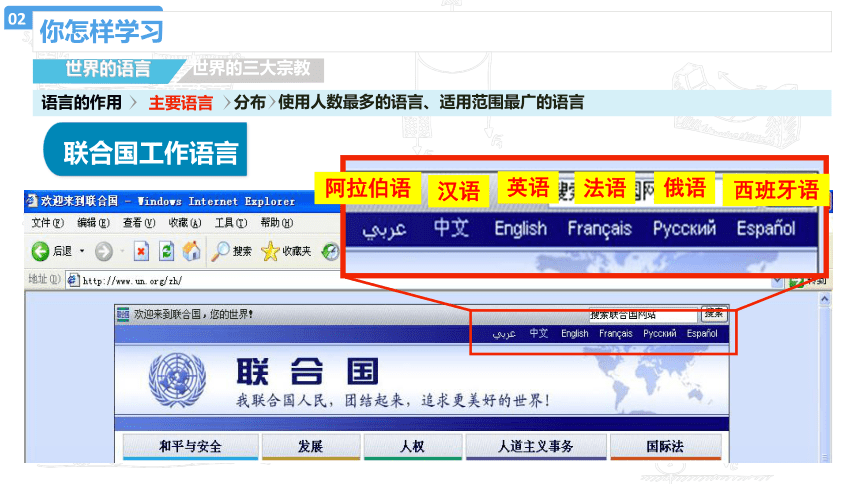Open the 收藏(A) menu
This screenshot has height=484, width=860.
click(185, 223)
